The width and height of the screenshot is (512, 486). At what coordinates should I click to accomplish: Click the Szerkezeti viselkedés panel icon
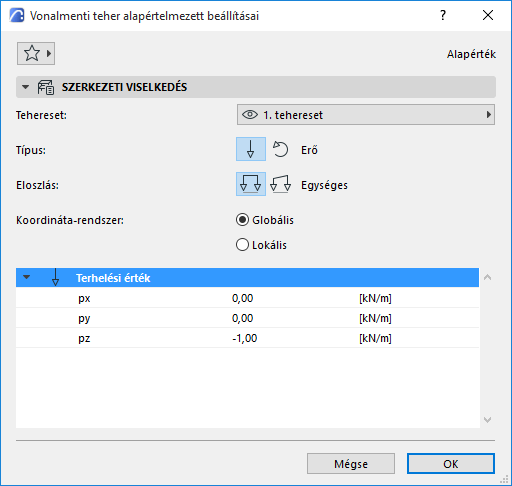pos(45,87)
